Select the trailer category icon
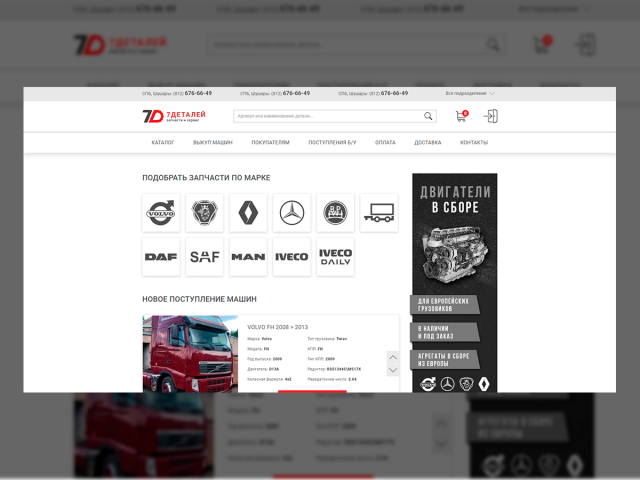The image size is (640, 480). coord(379,213)
